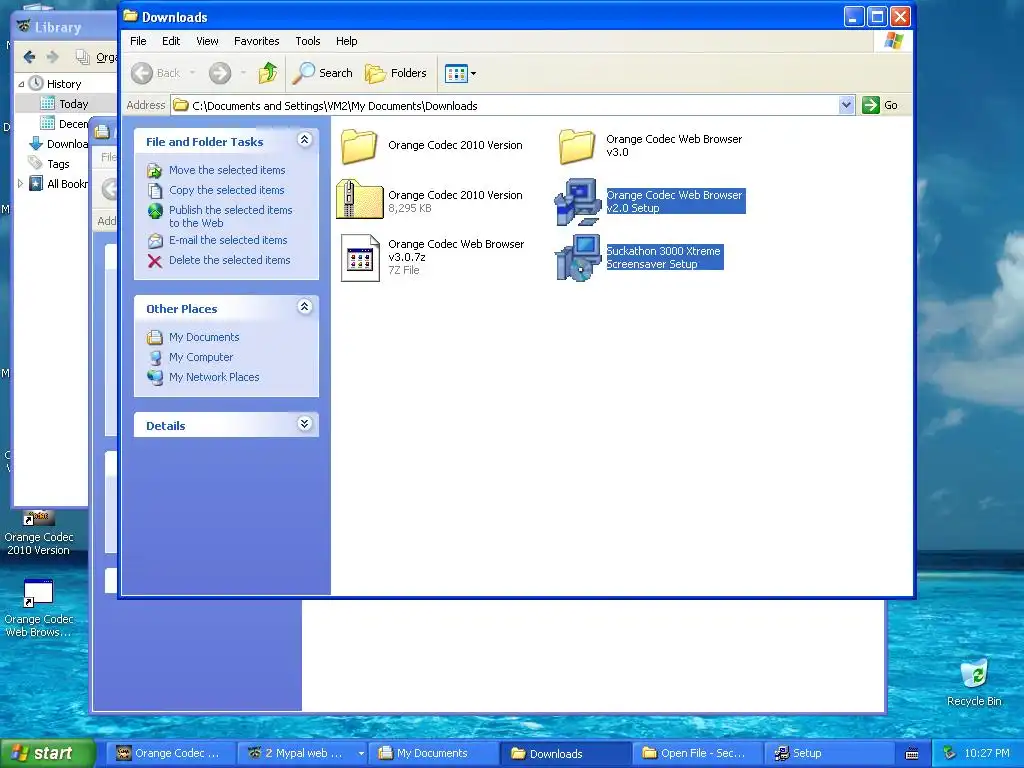Switch to Open File - Security taskbar button
The width and height of the screenshot is (1024, 768).
pos(696,753)
